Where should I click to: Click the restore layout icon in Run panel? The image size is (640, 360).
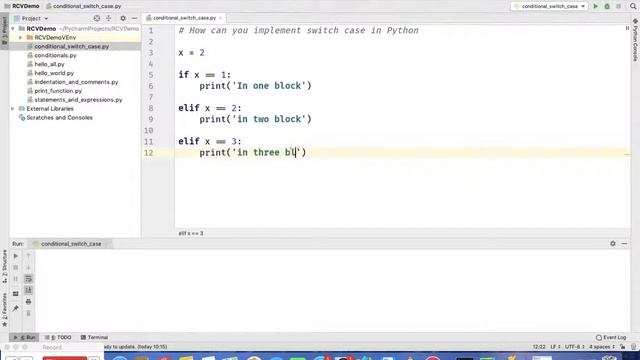(16, 294)
